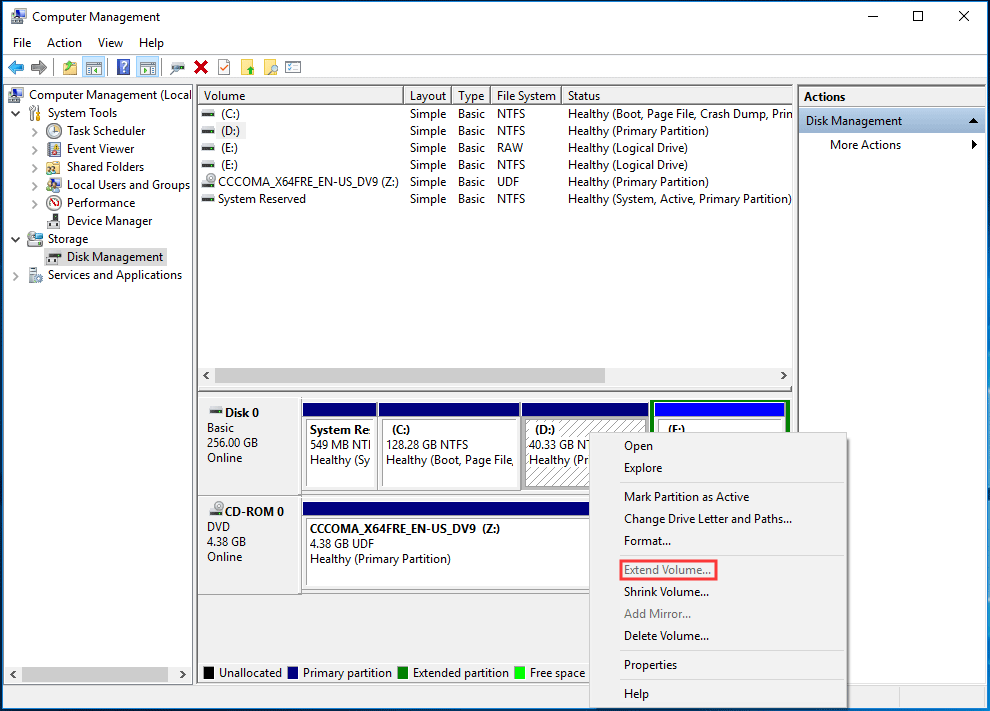This screenshot has width=990, height=711.
Task: Click the Up One Level folder icon
Action: point(69,67)
